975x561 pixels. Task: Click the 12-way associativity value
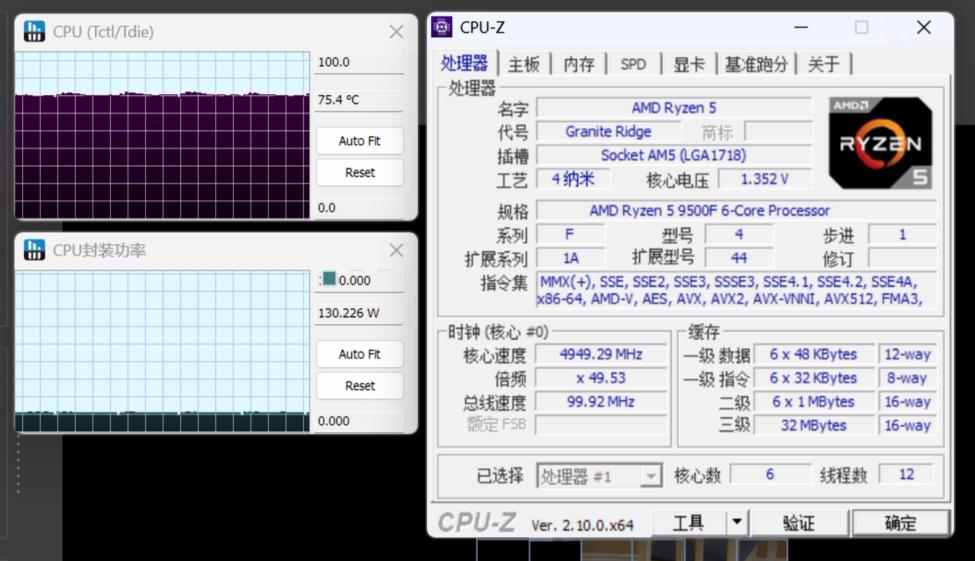[x=907, y=355]
